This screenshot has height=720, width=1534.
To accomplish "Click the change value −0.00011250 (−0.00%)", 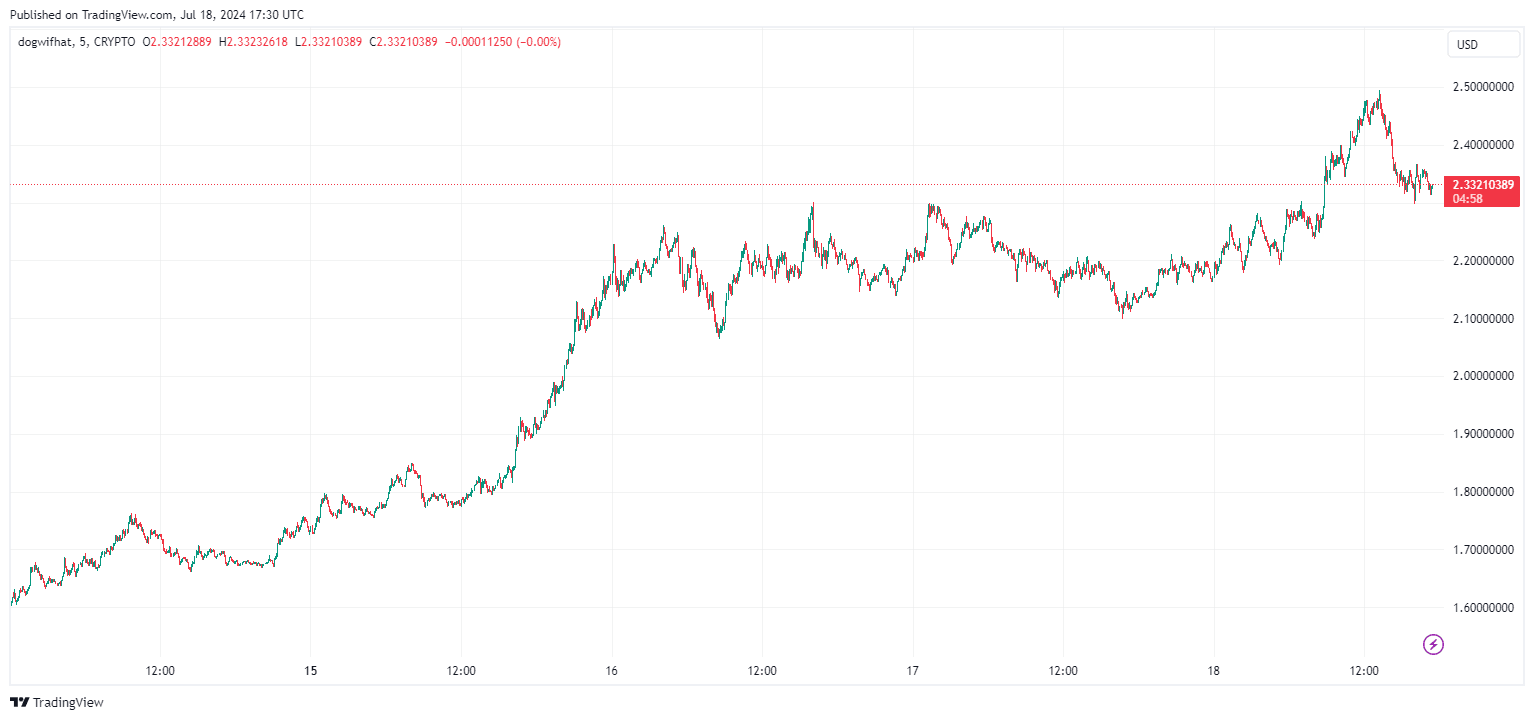I will [503, 42].
